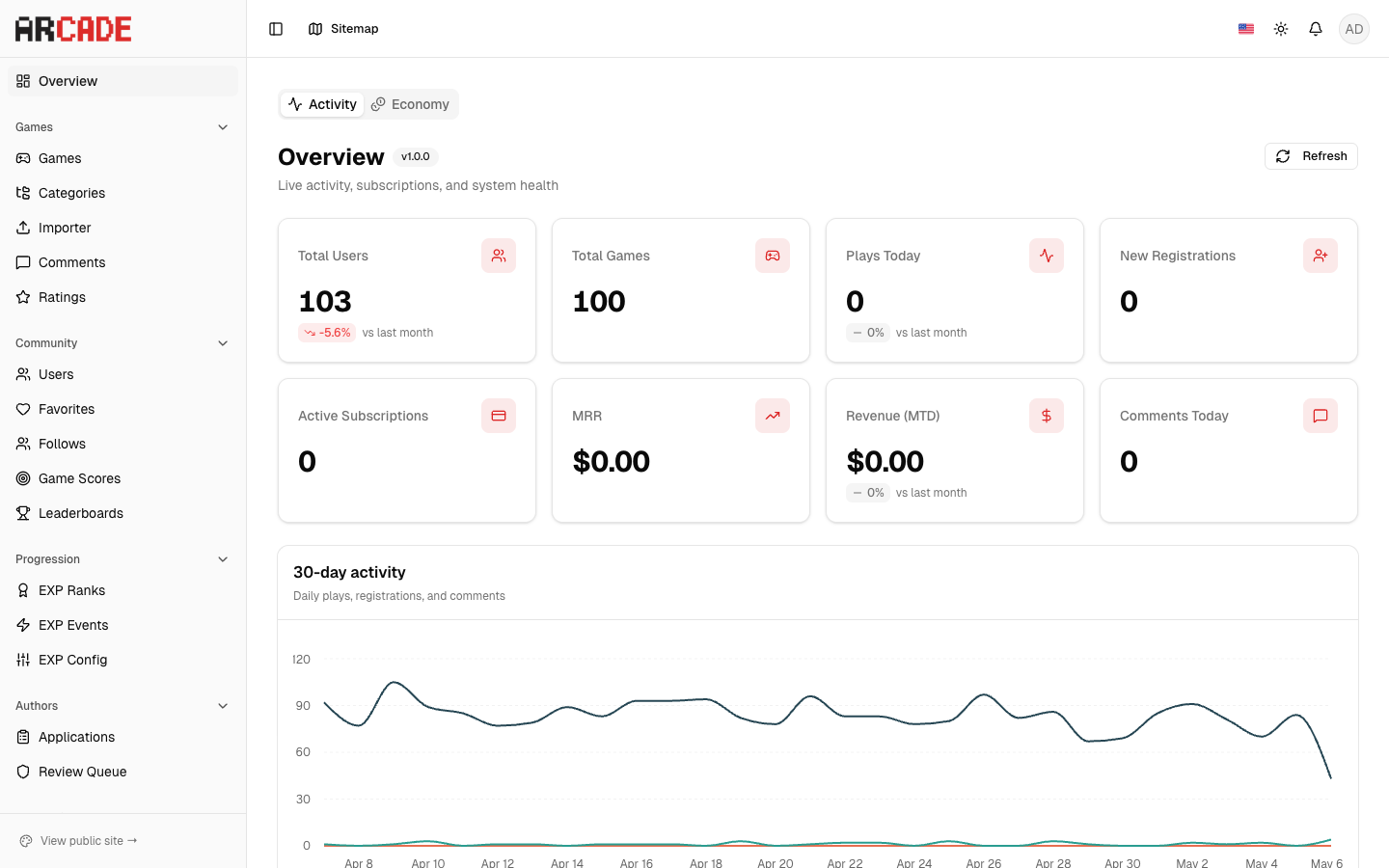The height and width of the screenshot is (868, 1389).
Task: Click the New Registrations user-plus icon
Action: pos(1321,256)
